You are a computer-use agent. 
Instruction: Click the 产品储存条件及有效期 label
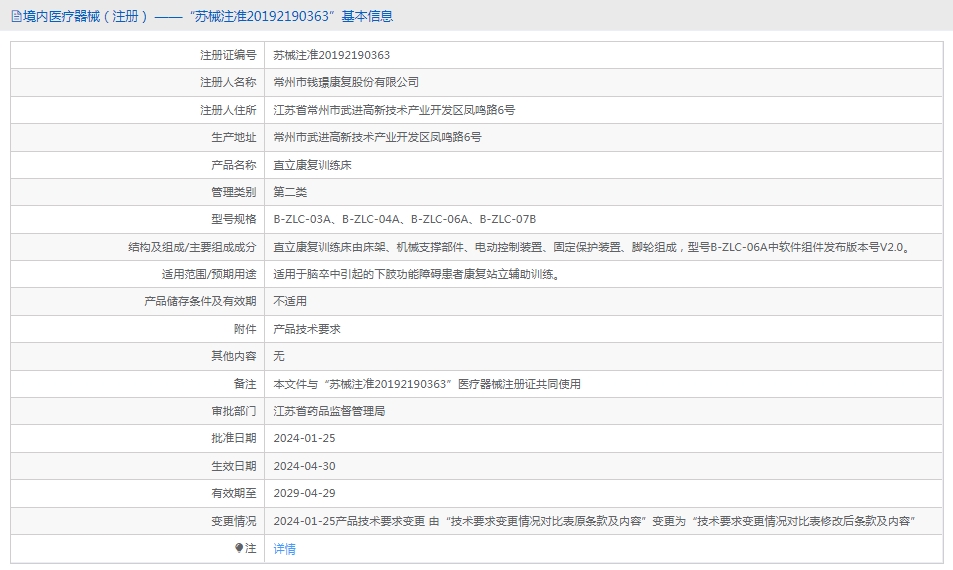click(201, 301)
